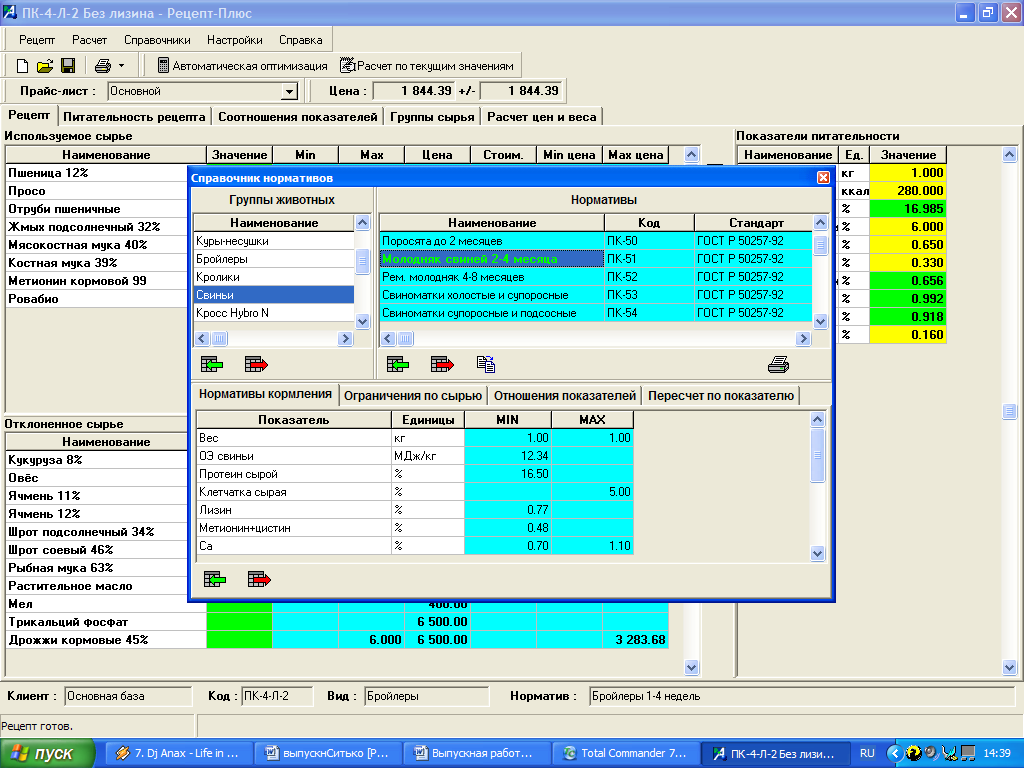Click Расчет по текущим значениям toolbar button

tap(427, 66)
